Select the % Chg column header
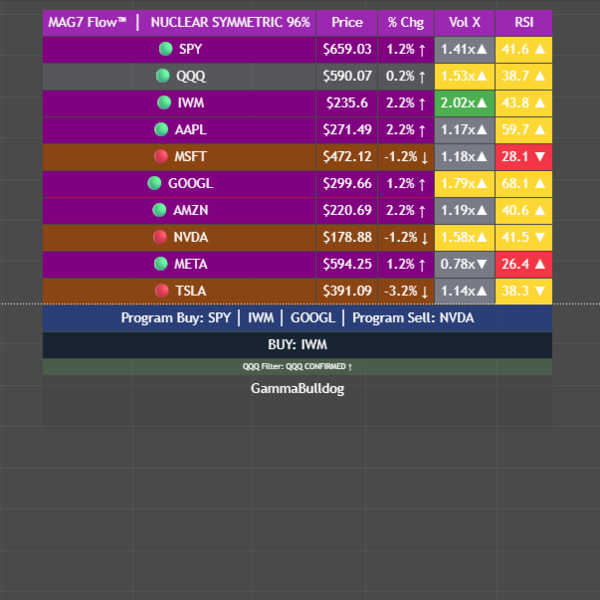Viewport: 600px width, 600px height. [x=406, y=23]
